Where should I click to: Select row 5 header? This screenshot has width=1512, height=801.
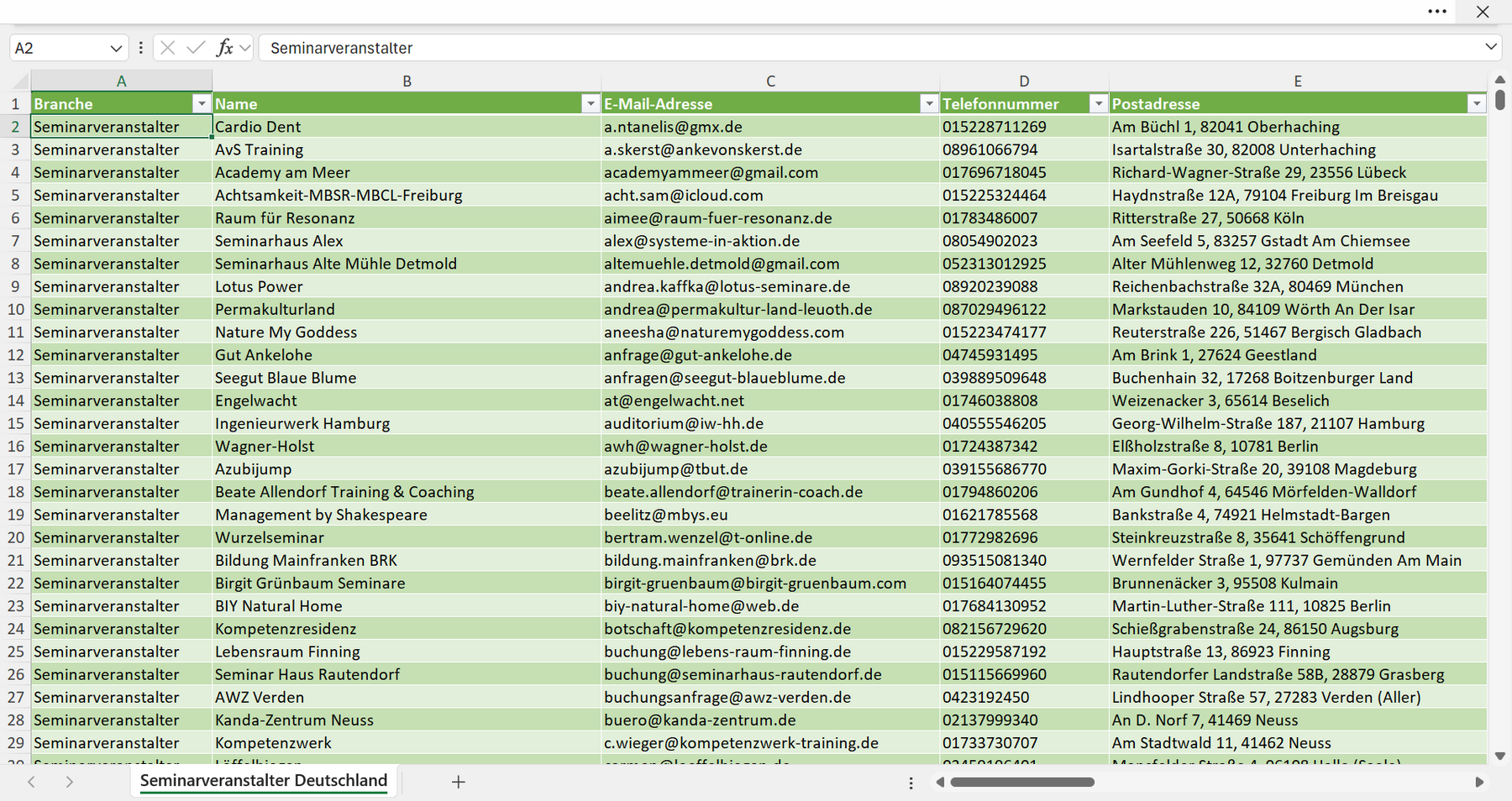tap(15, 196)
